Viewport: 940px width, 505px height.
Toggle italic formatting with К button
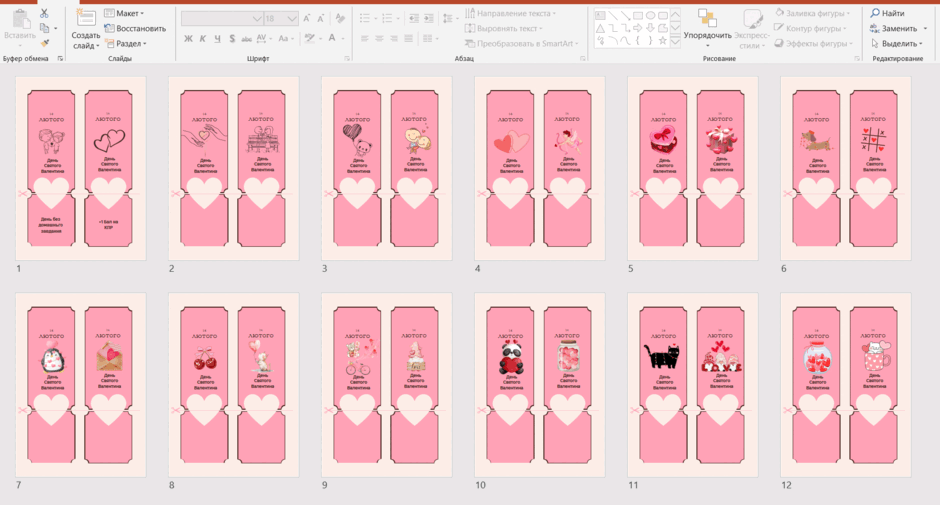(203, 38)
